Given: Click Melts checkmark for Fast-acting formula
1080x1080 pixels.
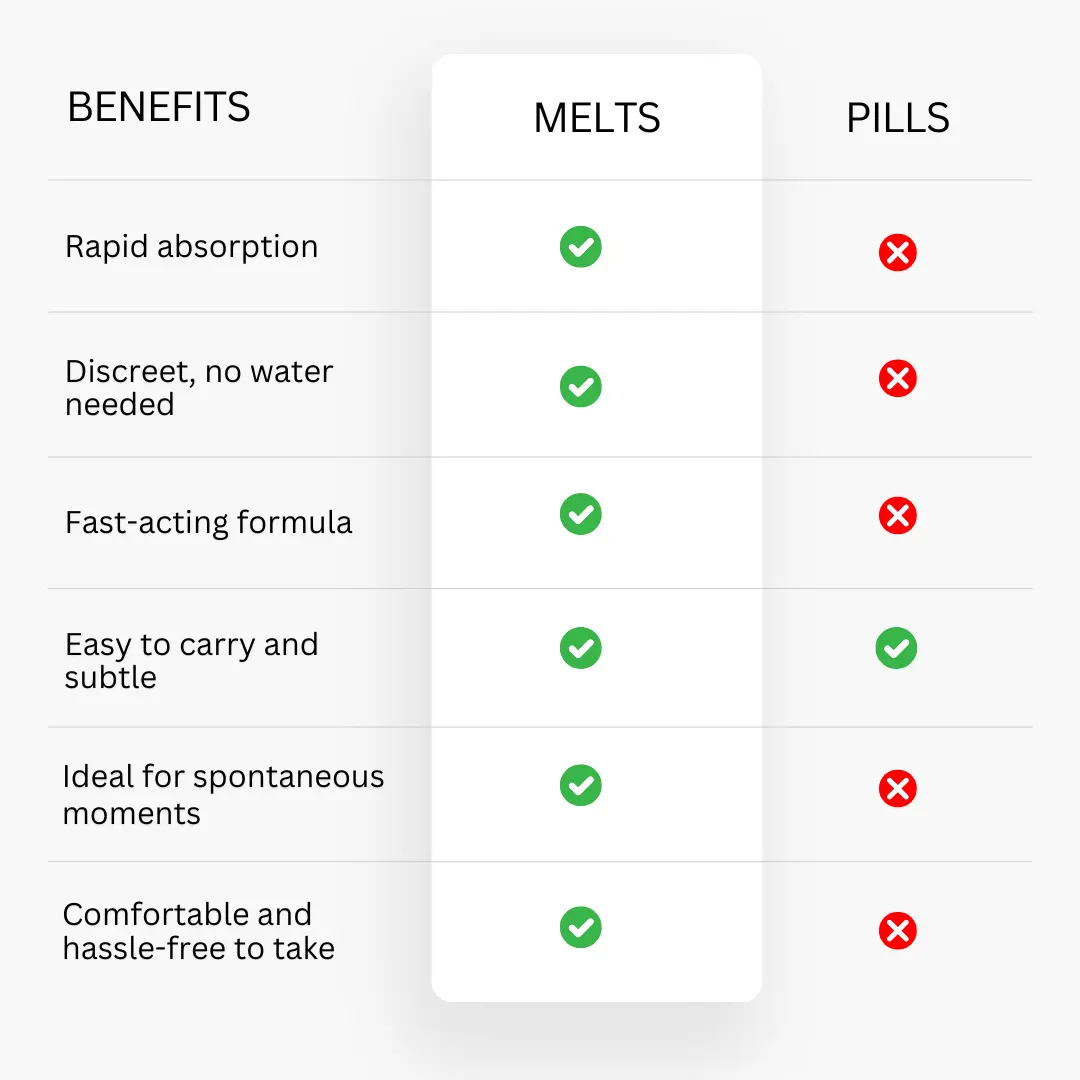Looking at the screenshot, I should click(x=580, y=514).
